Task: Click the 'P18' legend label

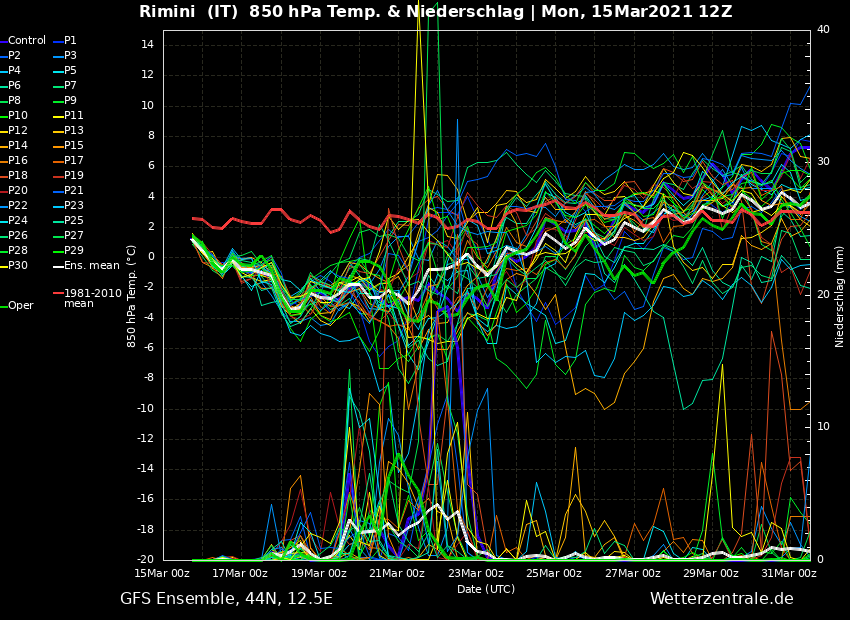Action: [x=17, y=176]
